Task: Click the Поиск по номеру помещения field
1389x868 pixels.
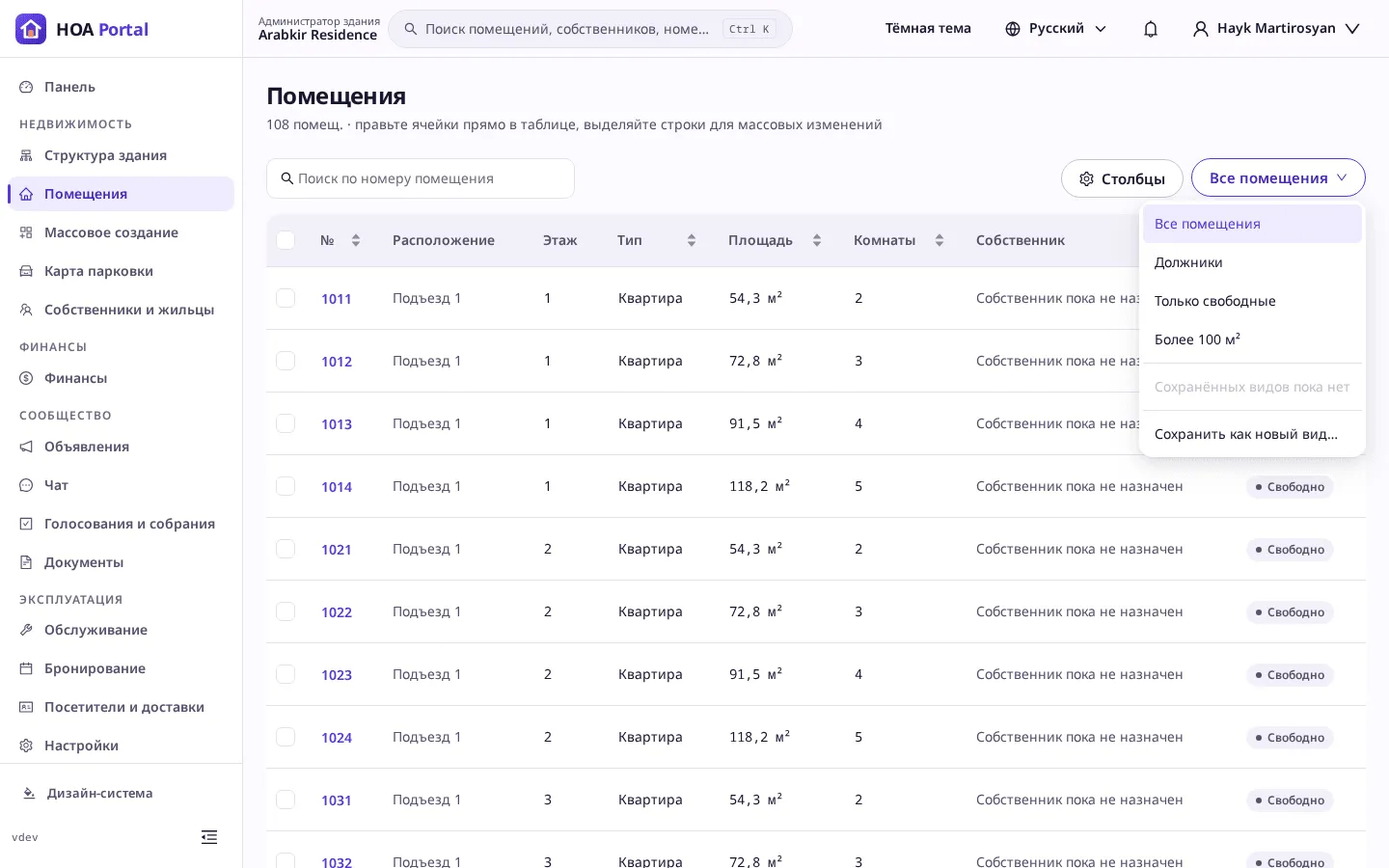Action: [421, 178]
